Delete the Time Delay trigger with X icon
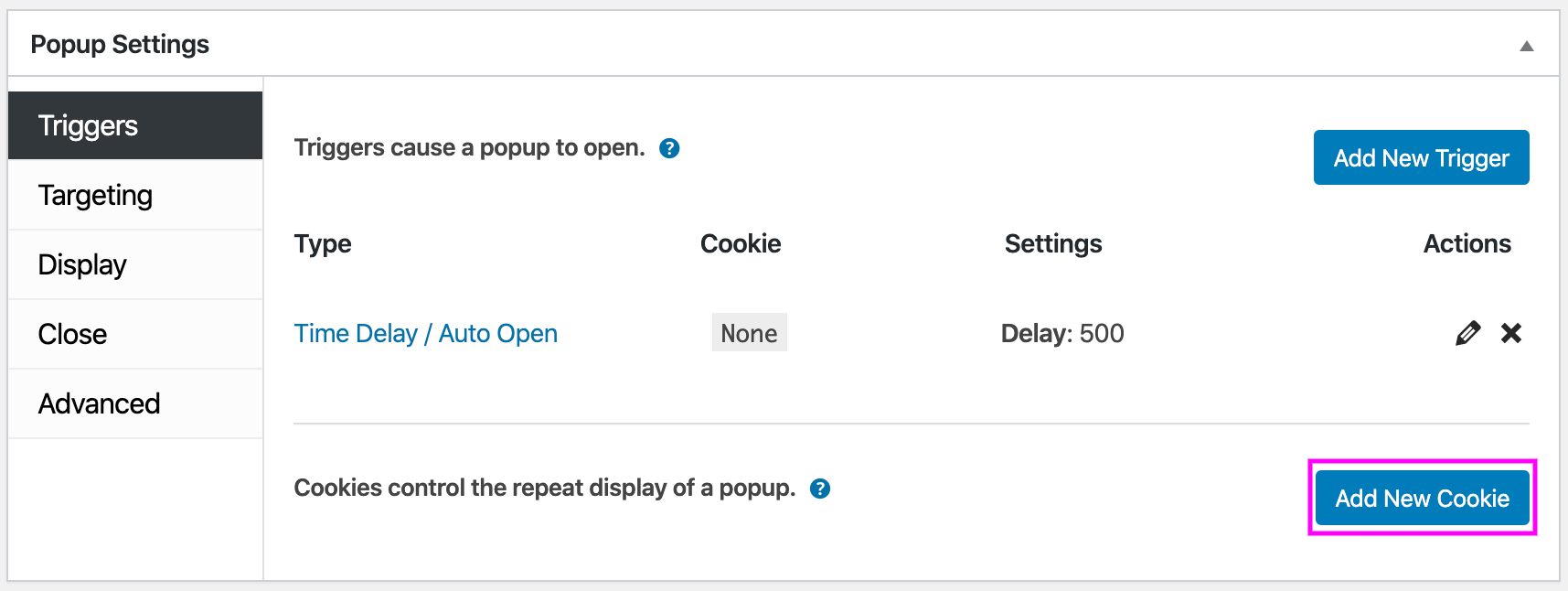The height and width of the screenshot is (591, 1568). [x=1511, y=333]
